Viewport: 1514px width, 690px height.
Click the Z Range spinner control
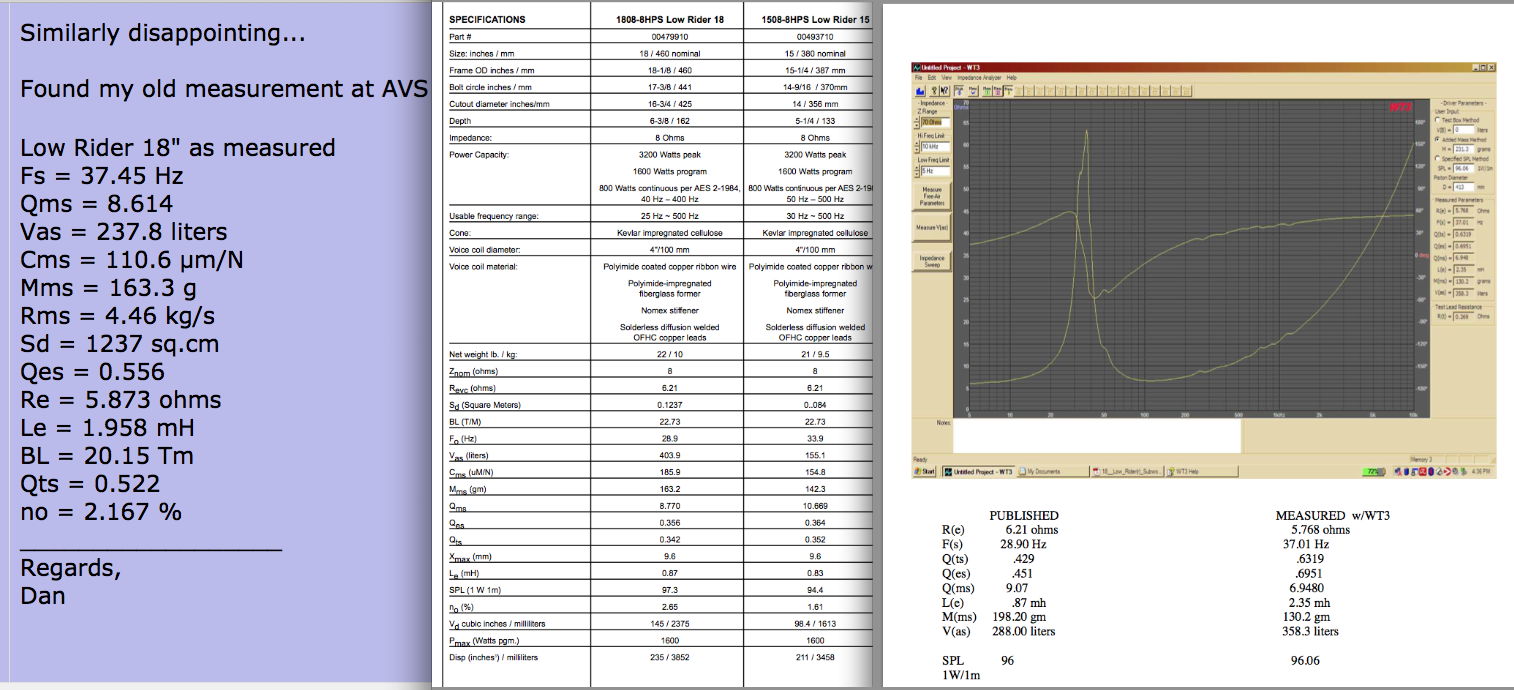(916, 122)
